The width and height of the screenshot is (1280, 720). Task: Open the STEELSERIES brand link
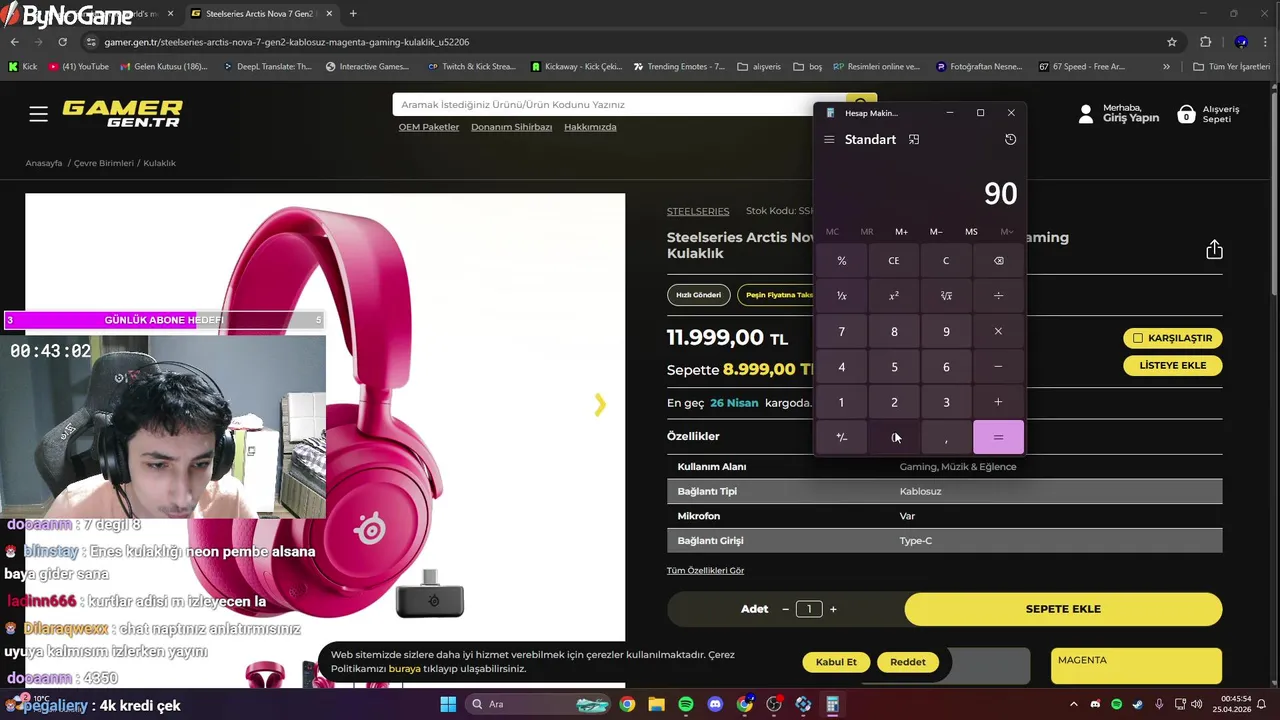point(698,211)
